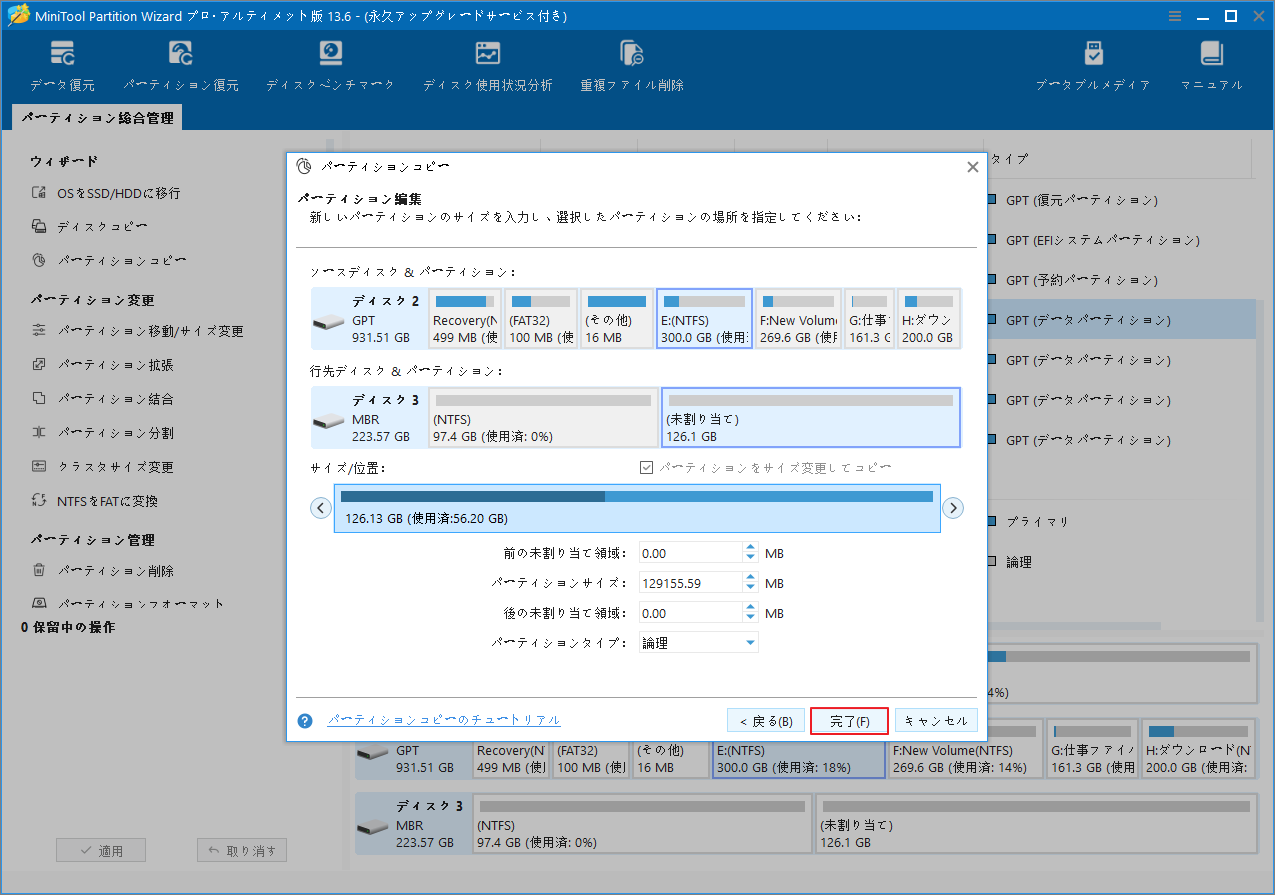This screenshot has width=1275, height=895.
Task: Click left arrow beside size bar
Action: (x=321, y=508)
